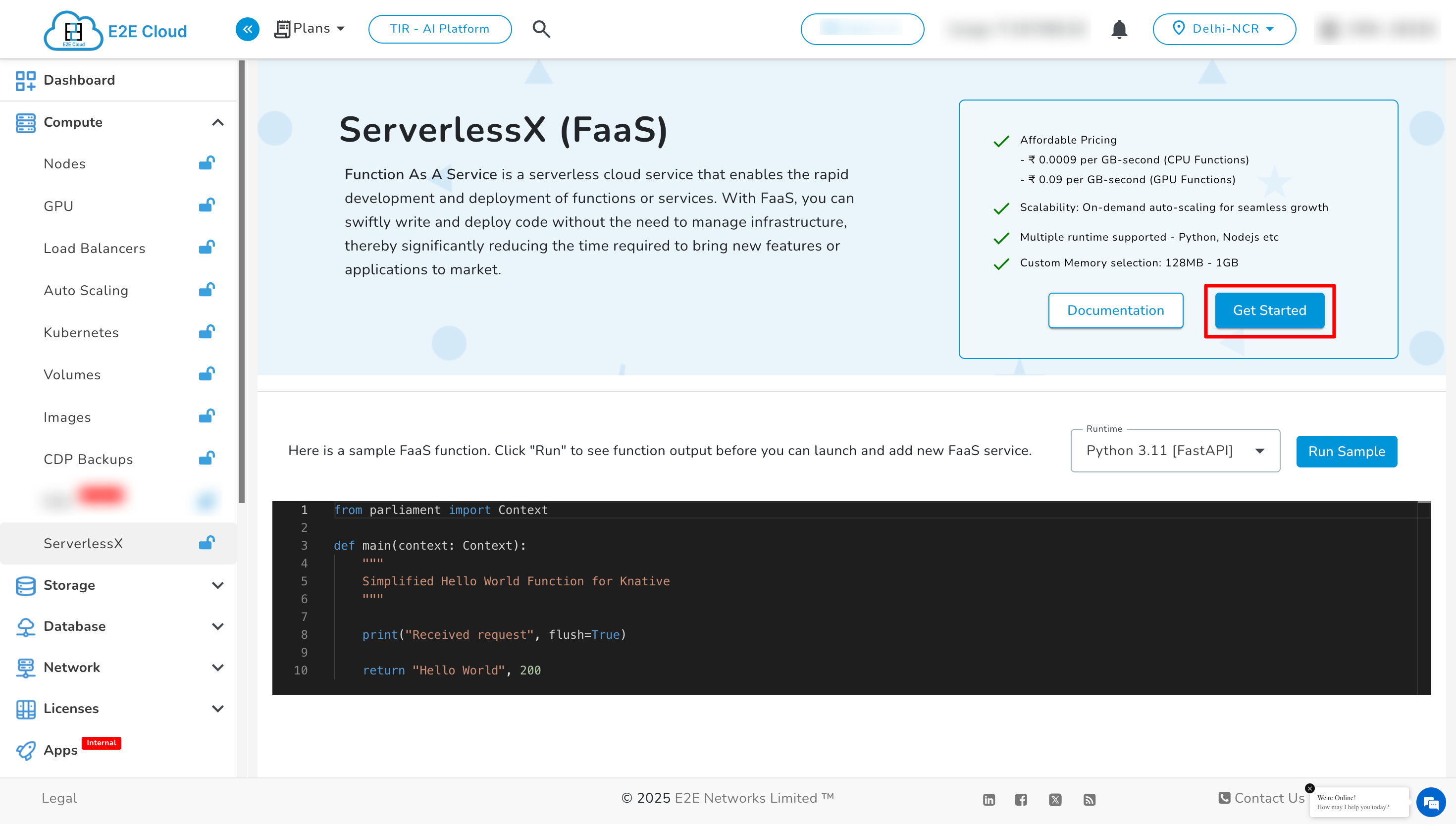Click the Get Started button
The image size is (1456, 824).
coord(1269,310)
